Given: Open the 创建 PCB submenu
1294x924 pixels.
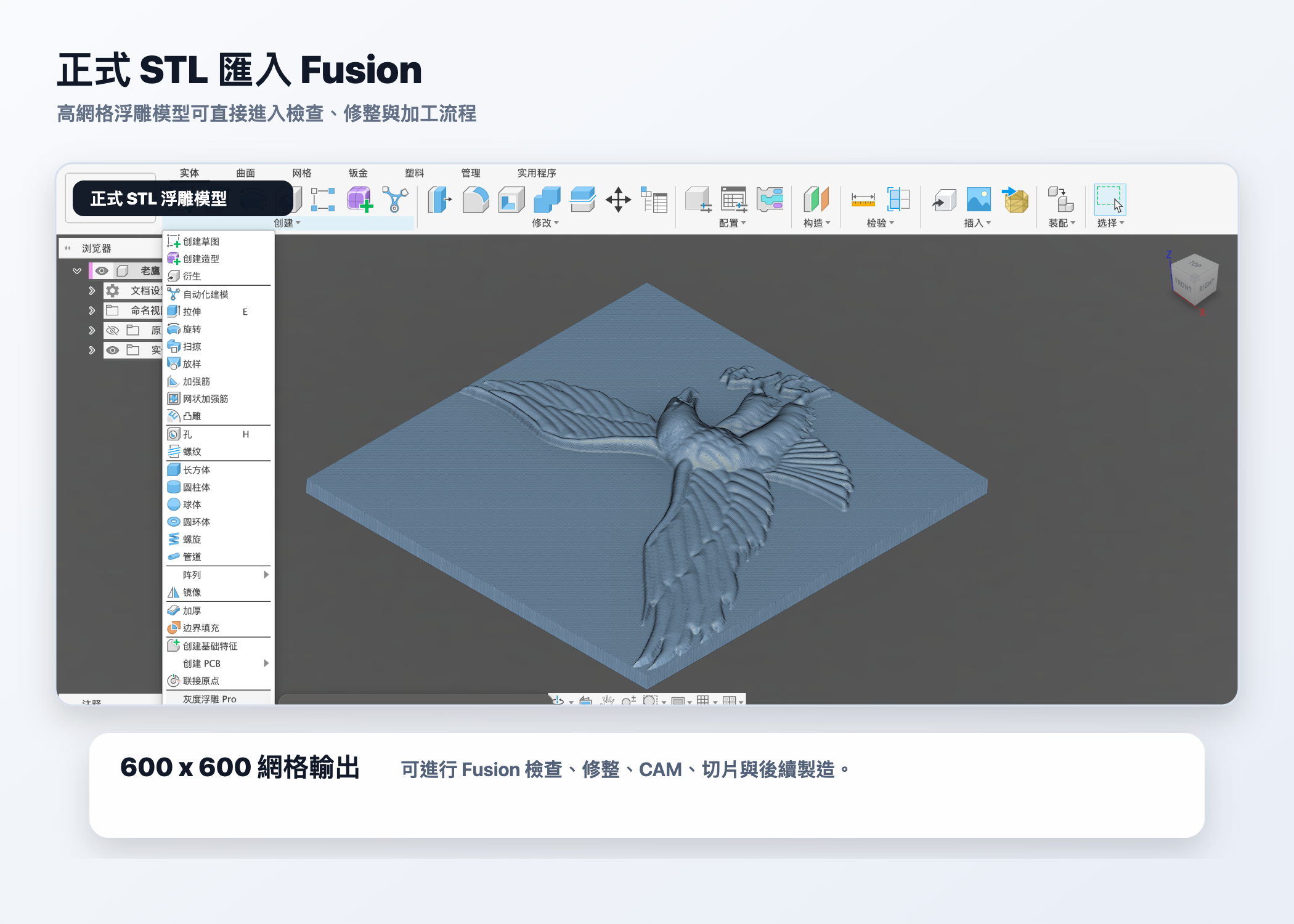Looking at the screenshot, I should (218, 663).
